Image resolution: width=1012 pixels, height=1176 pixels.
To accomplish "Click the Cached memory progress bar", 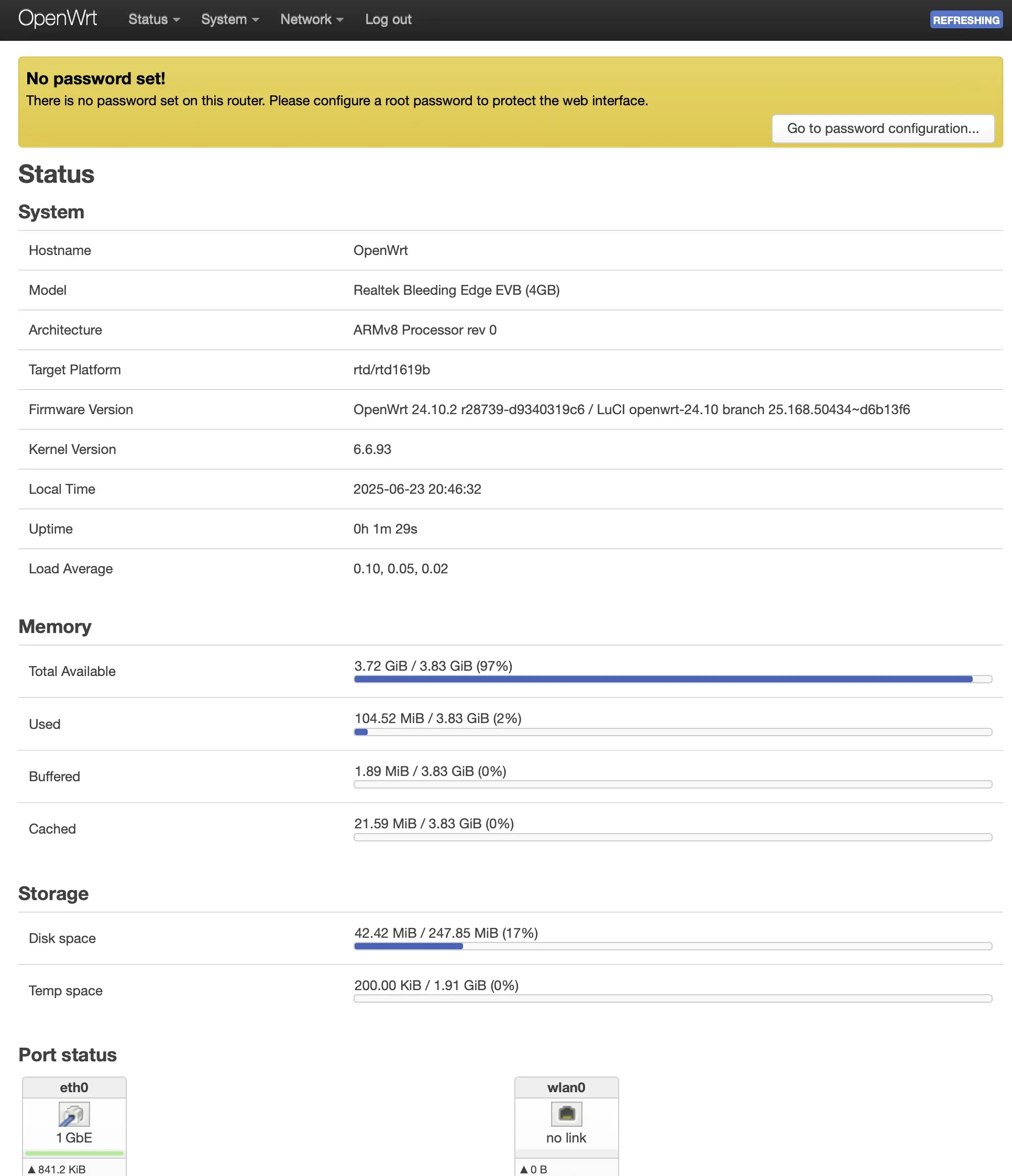I will pyautogui.click(x=673, y=837).
